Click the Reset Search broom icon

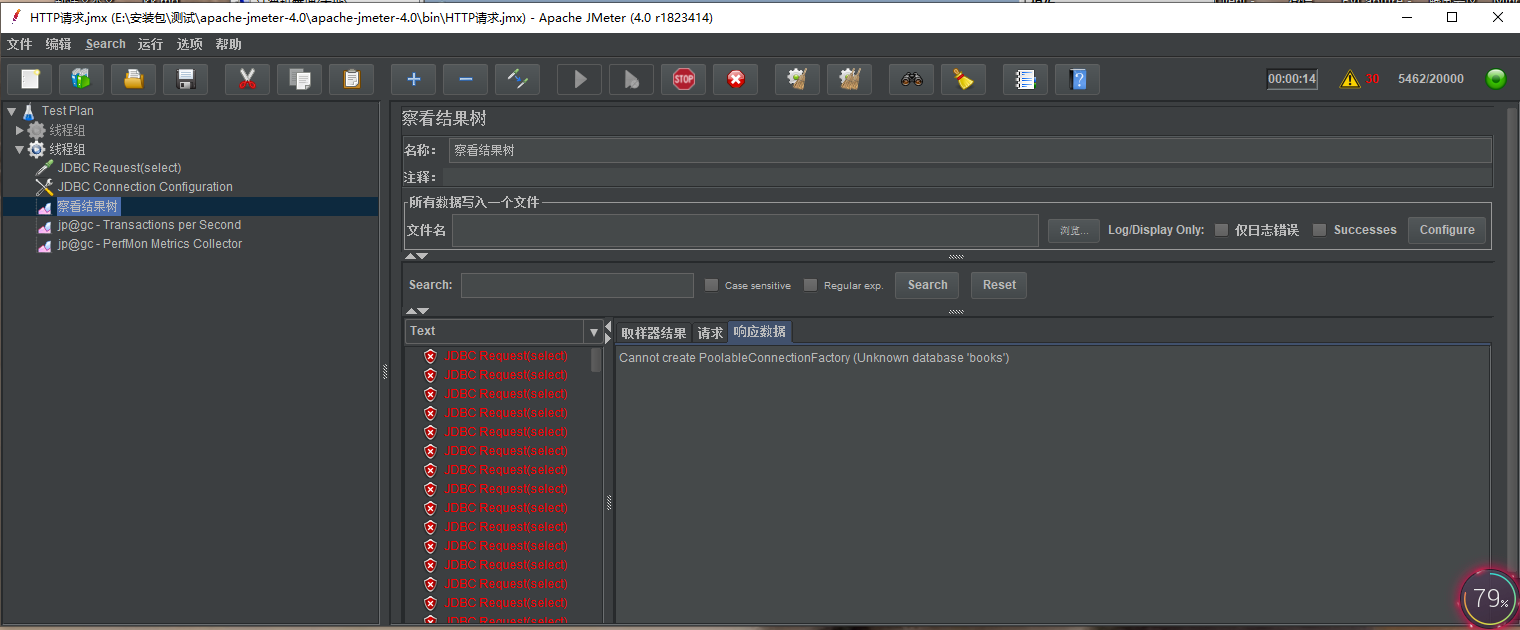(x=963, y=79)
